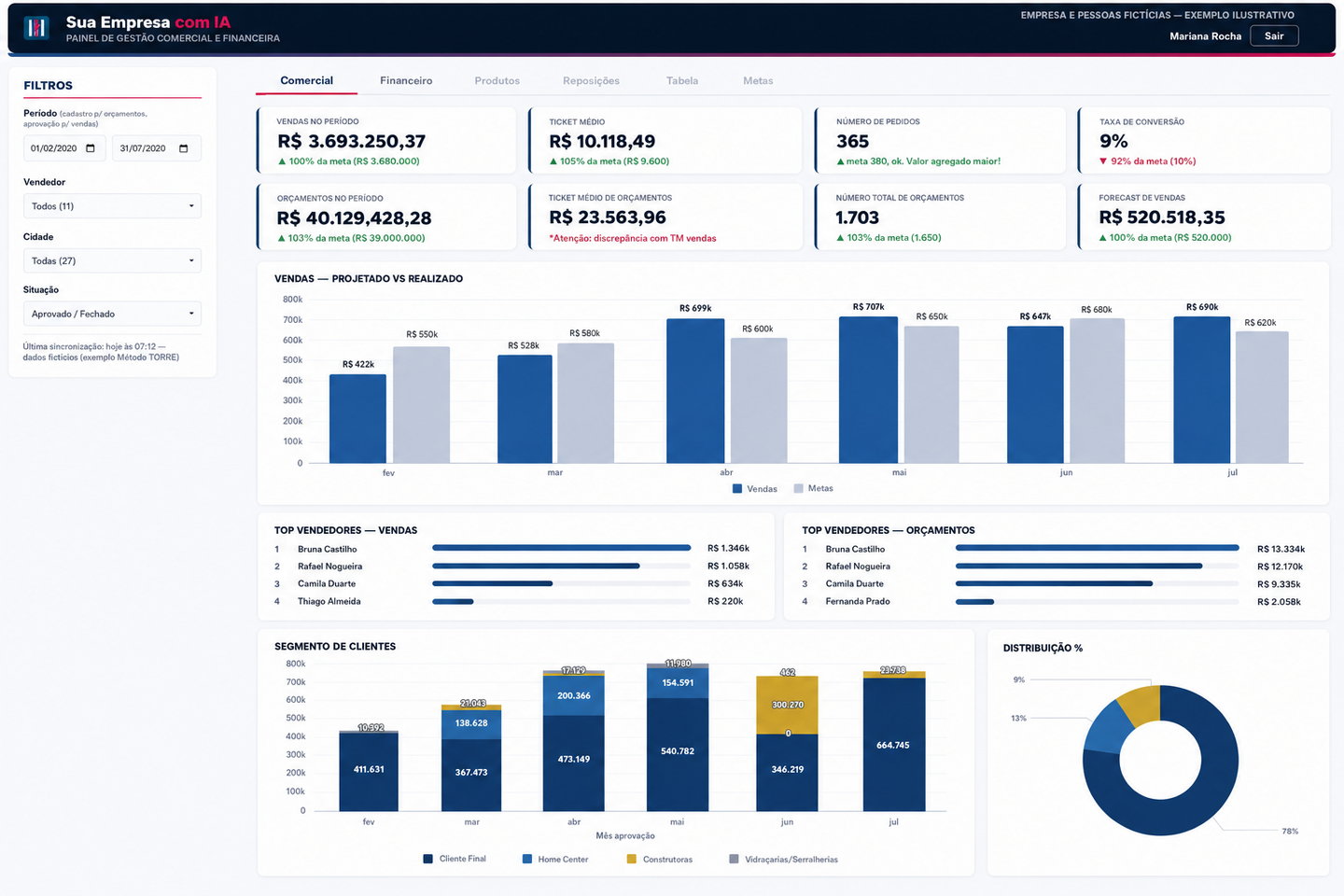
Task: Select the mai R$ 650k meta bar
Action: pyautogui.click(x=931, y=394)
